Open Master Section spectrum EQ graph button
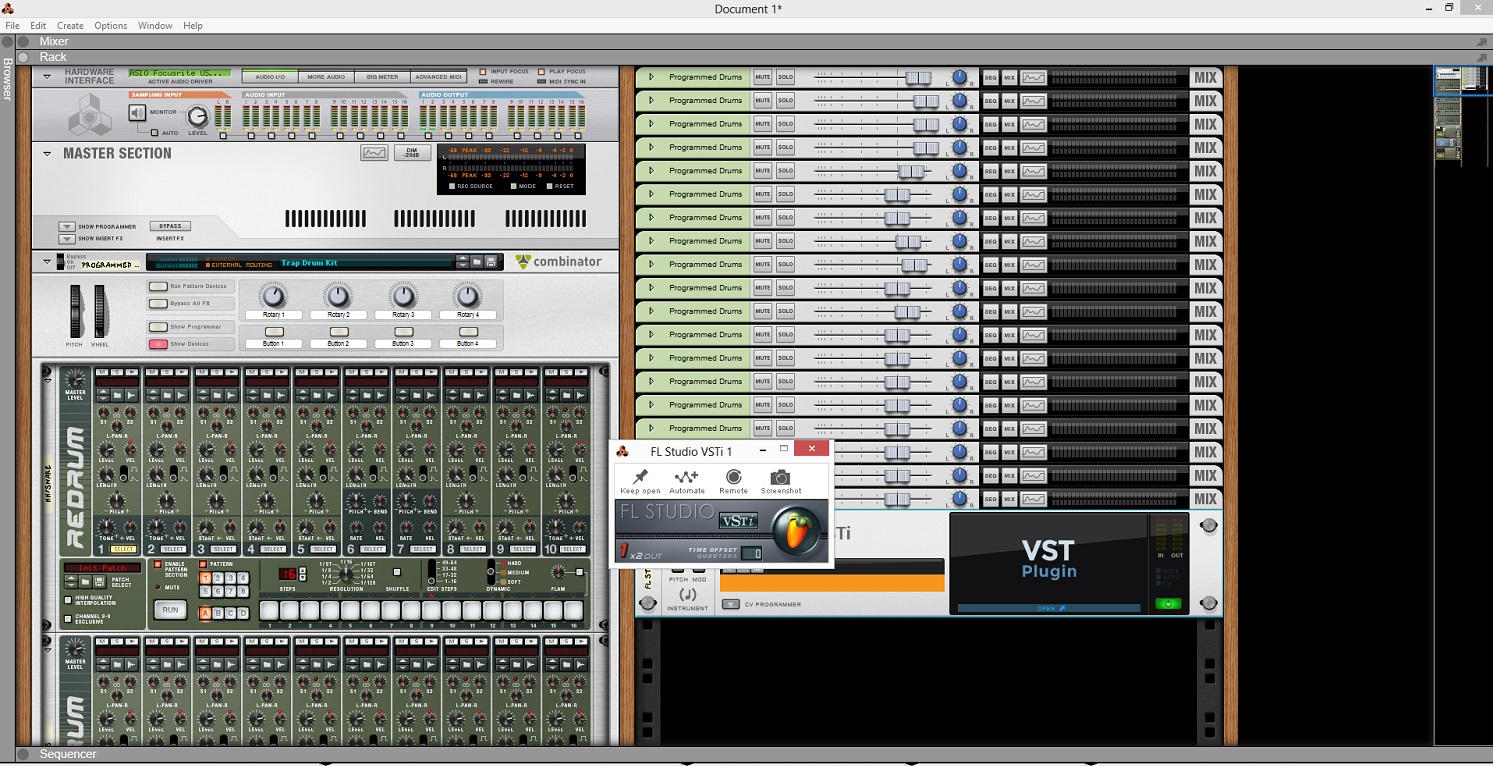 (374, 153)
